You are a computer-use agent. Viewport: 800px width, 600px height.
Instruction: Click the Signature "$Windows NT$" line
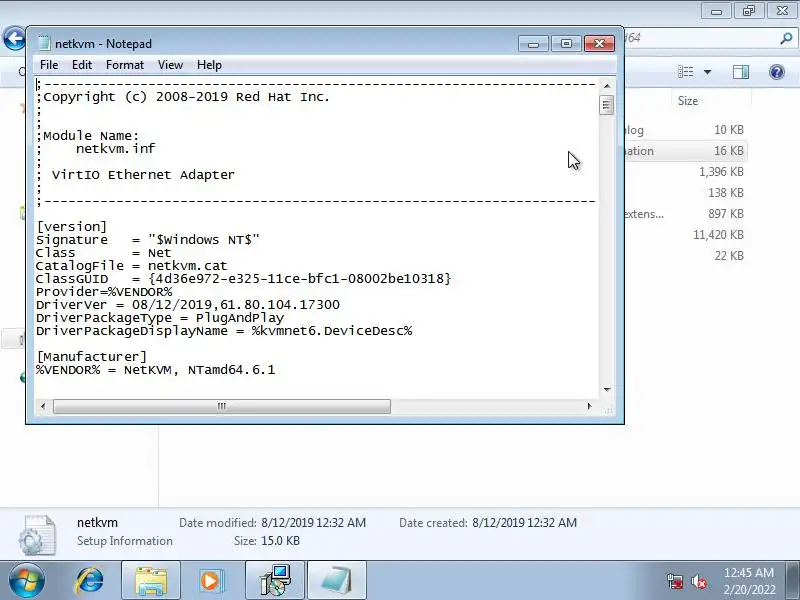[x=147, y=240]
